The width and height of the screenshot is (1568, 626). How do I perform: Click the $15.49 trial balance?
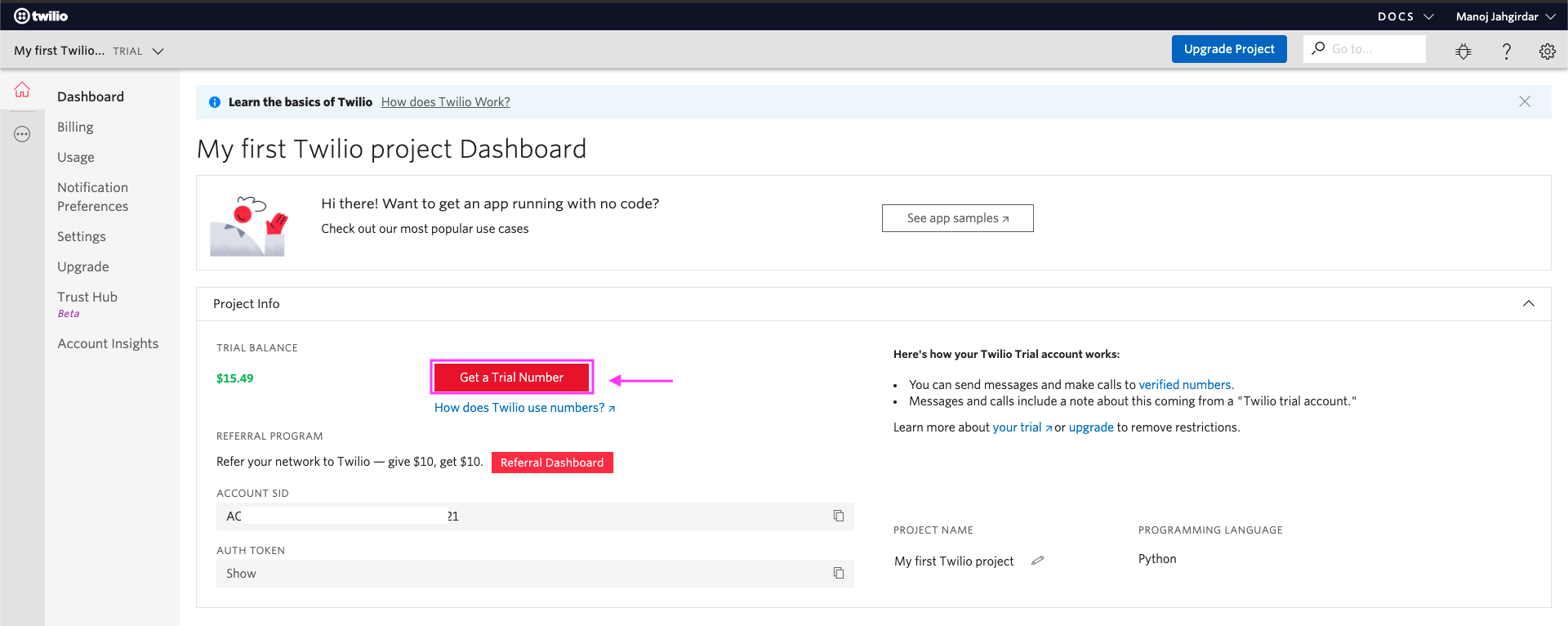(235, 378)
